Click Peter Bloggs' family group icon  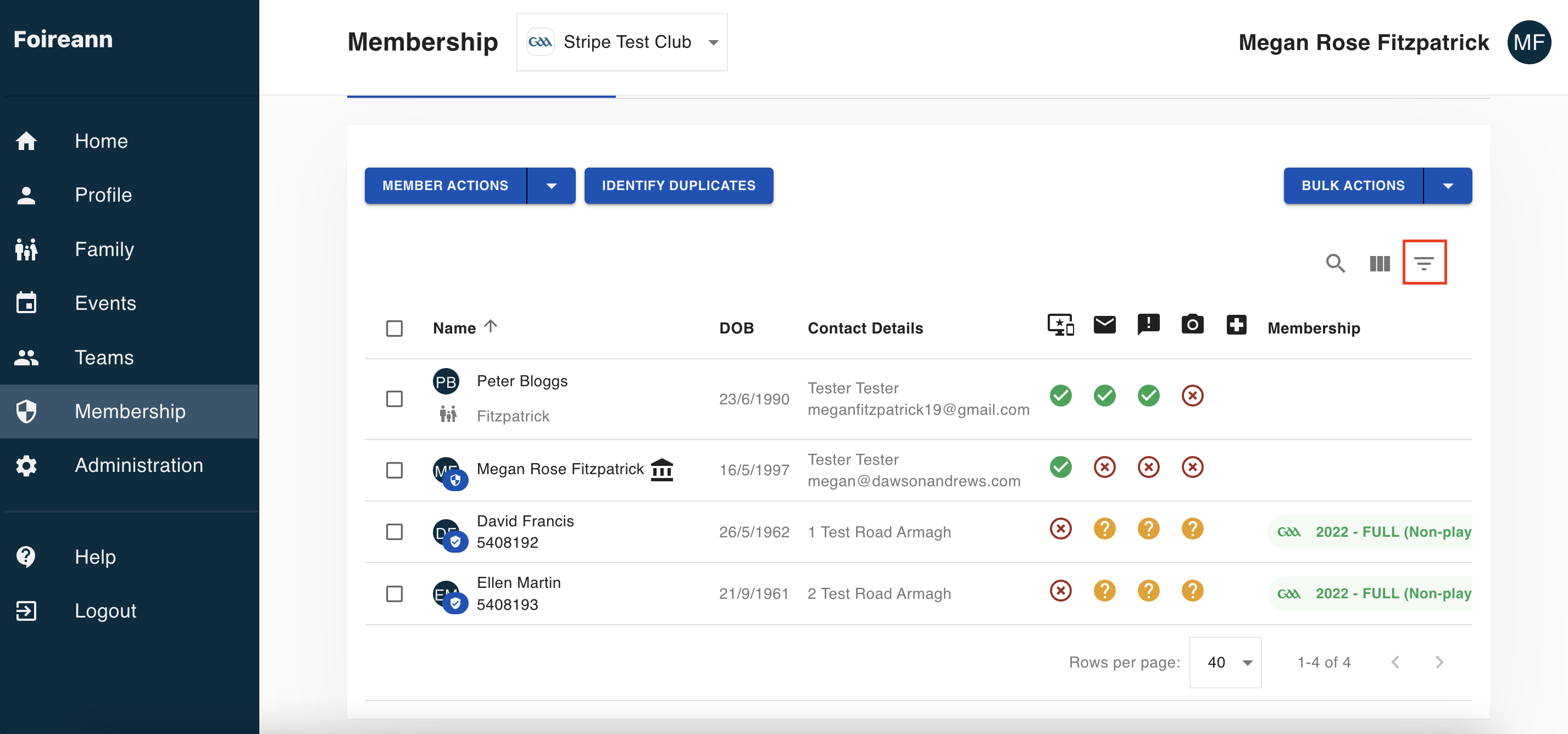[448, 414]
